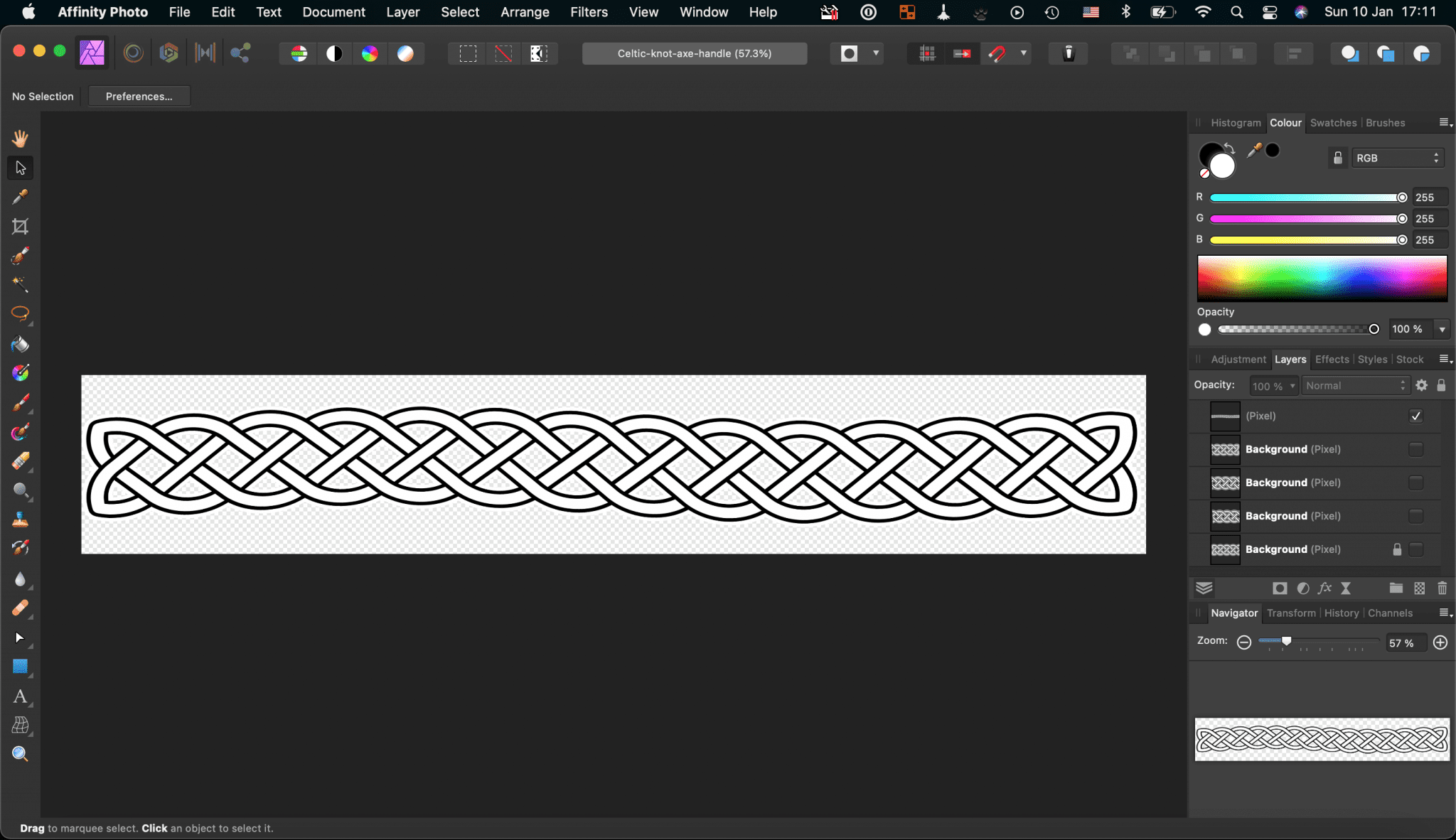Open the RGB colour model dropdown
This screenshot has width=1456, height=840.
coord(1398,158)
